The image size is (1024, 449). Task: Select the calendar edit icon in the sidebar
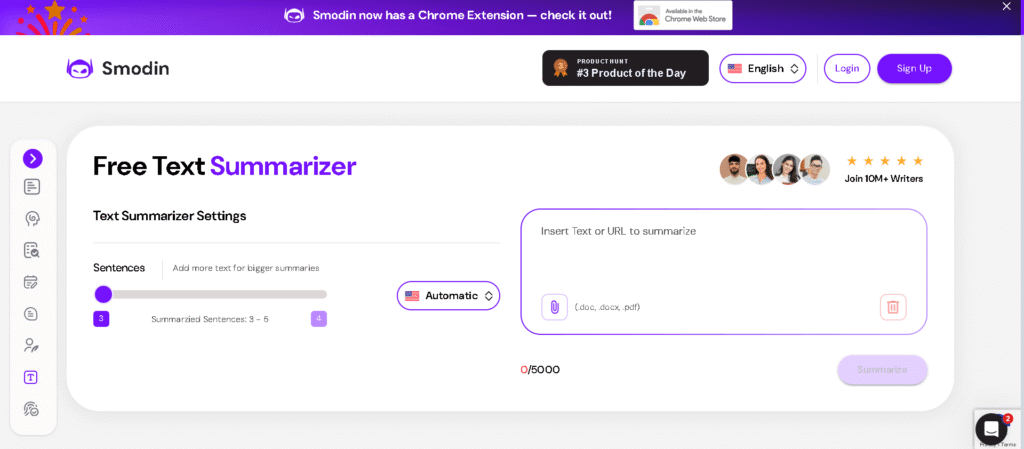[x=32, y=282]
